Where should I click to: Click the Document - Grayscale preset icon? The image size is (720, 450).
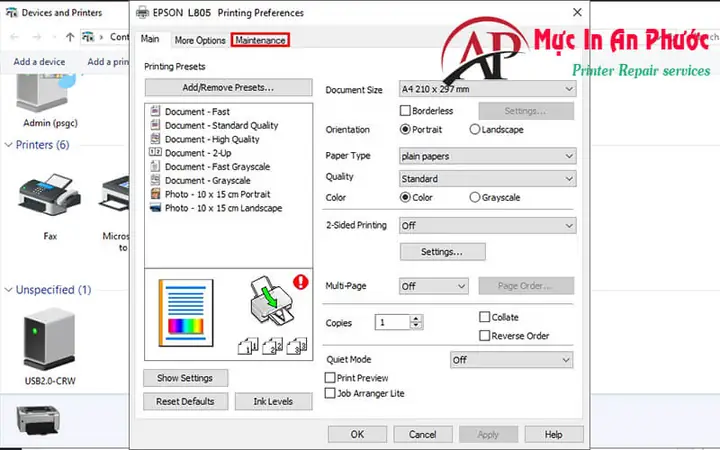(155, 180)
